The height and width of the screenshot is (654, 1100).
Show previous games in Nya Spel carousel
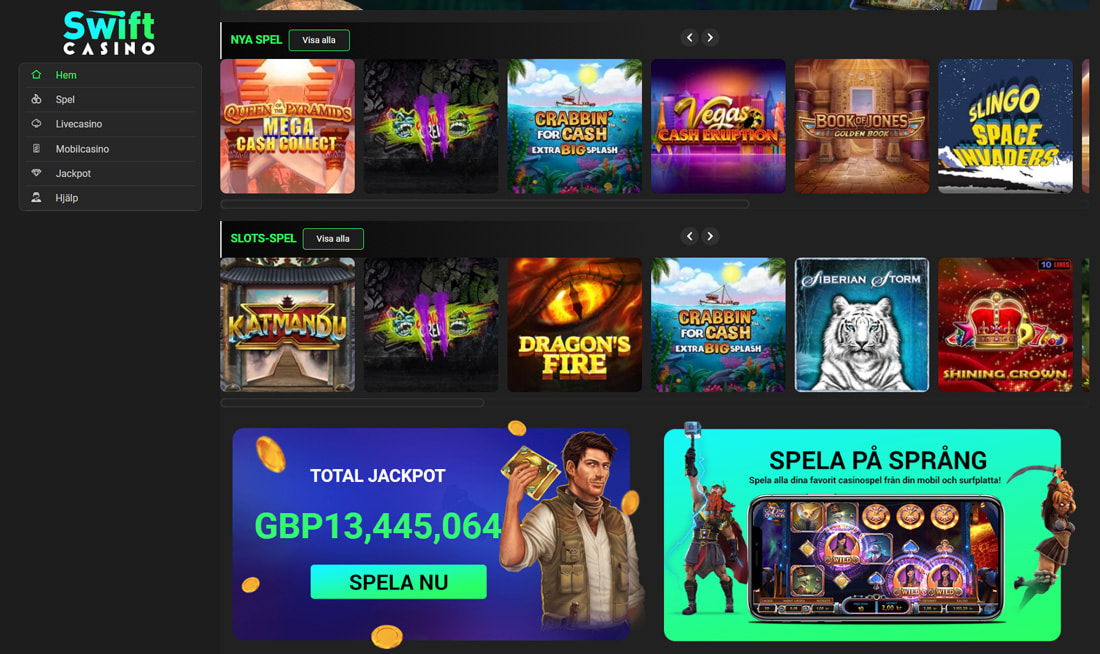coord(690,37)
